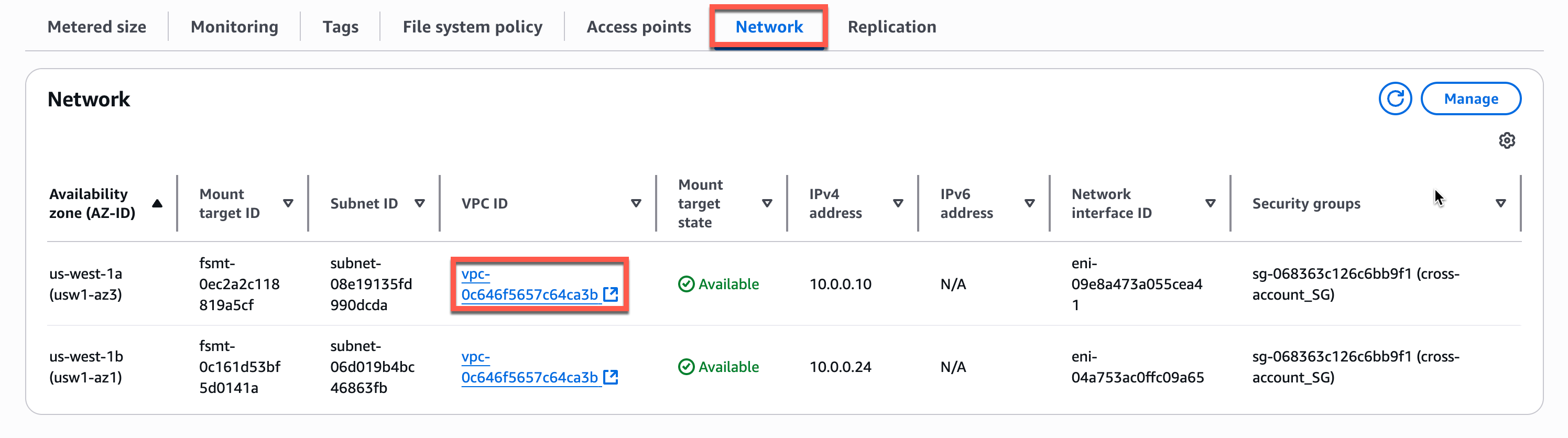Open the Replication tab
The height and width of the screenshot is (438, 1568).
(892, 26)
